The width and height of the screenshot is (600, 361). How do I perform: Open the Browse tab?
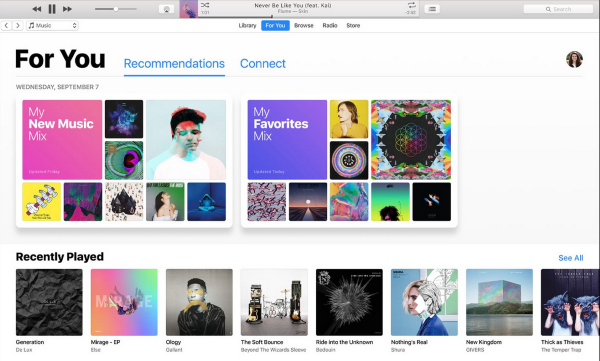click(x=304, y=26)
